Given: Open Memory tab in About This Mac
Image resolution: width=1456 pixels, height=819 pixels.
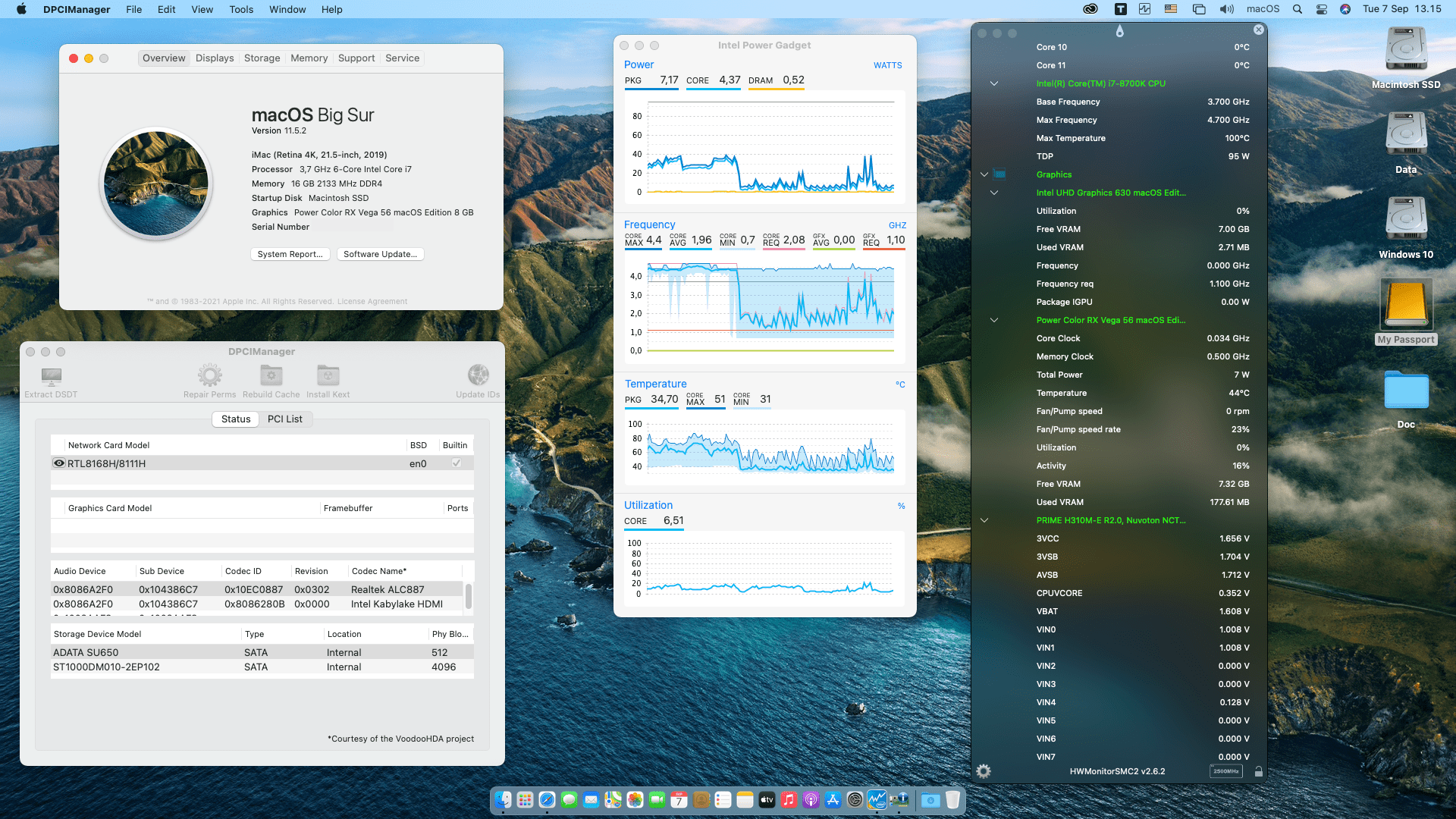Looking at the screenshot, I should (x=309, y=58).
